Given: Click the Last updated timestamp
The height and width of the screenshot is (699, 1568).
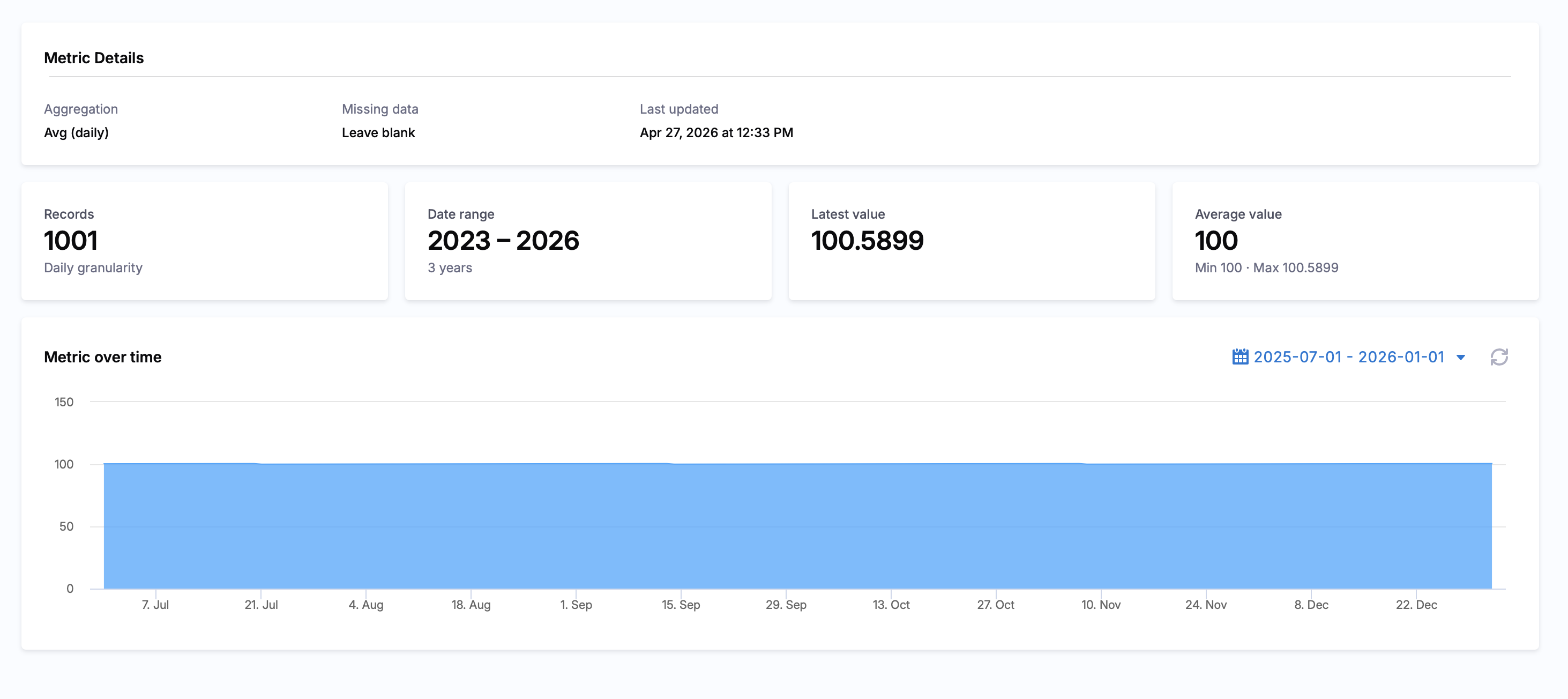Looking at the screenshot, I should (x=716, y=133).
